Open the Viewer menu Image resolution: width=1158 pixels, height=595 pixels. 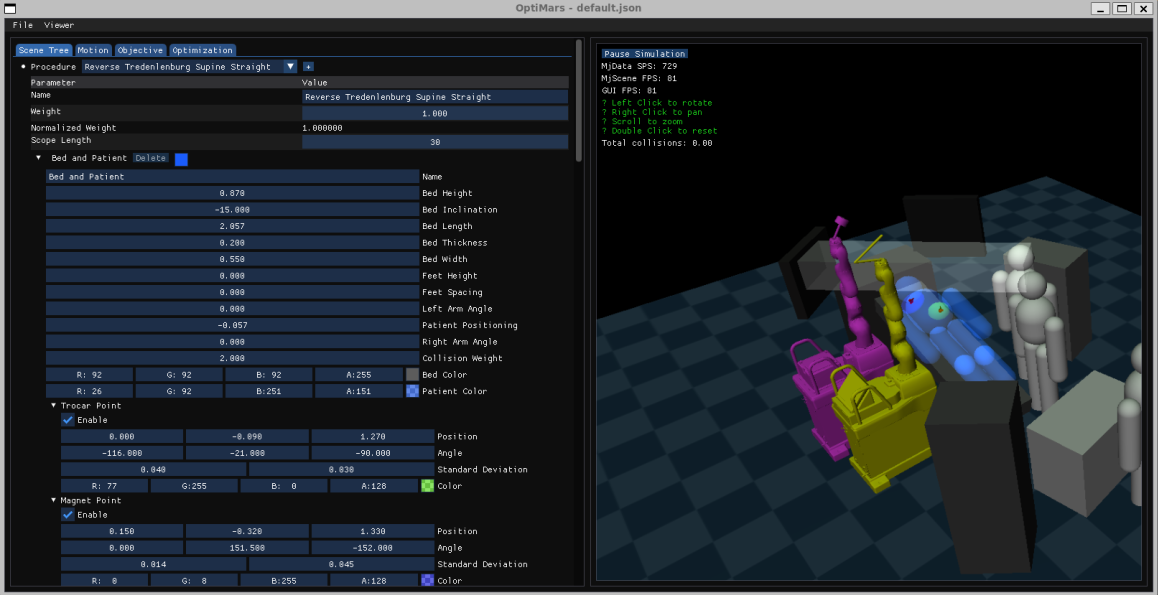(58, 25)
